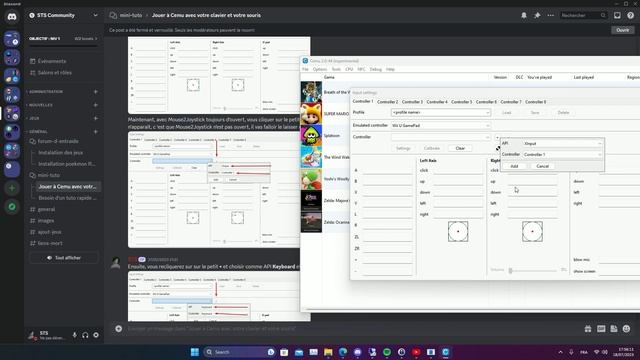Click the server boost objective progress bar
Image resolution: width=640 pixels, height=360 pixels.
pos(63,45)
